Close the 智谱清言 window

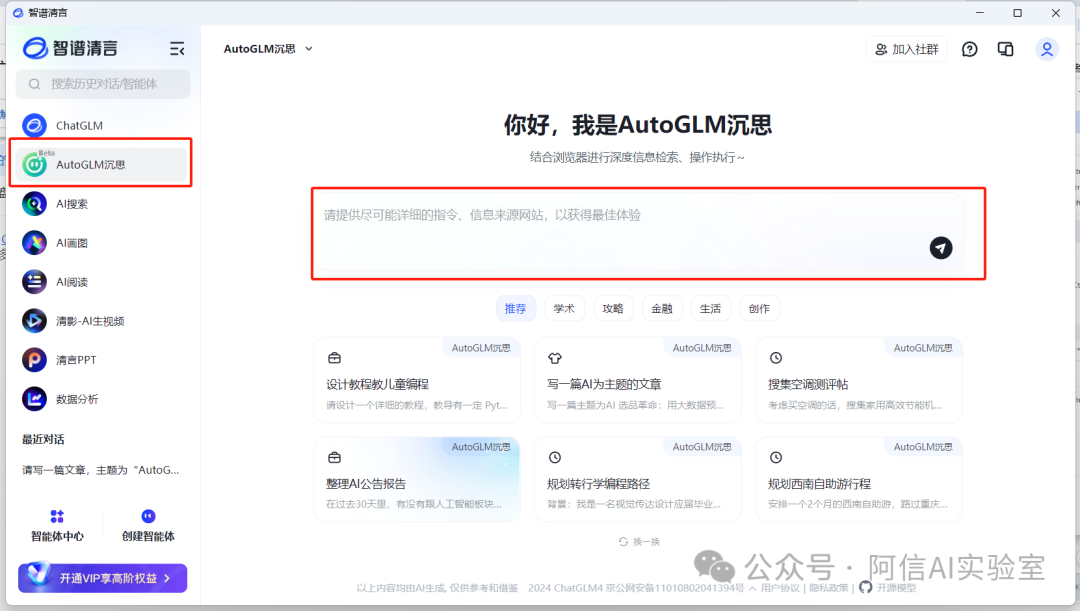pyautogui.click(x=1056, y=12)
